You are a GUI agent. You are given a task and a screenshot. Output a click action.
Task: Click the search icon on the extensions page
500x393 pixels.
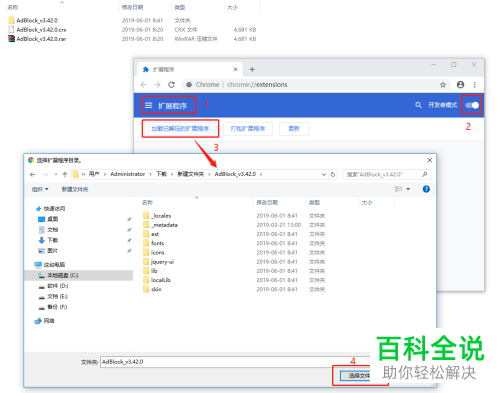coord(418,105)
